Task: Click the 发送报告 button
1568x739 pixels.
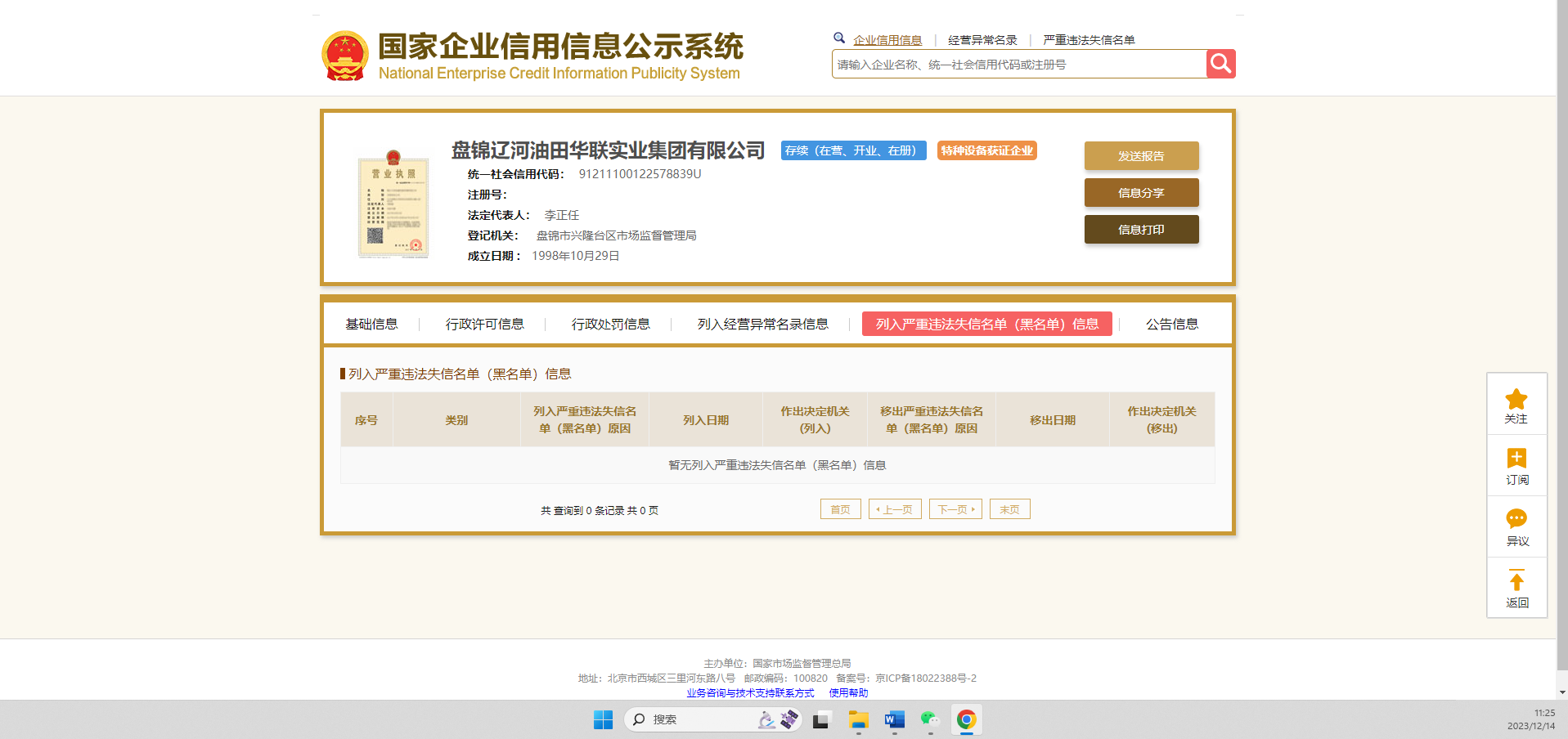Action: 1142,156
